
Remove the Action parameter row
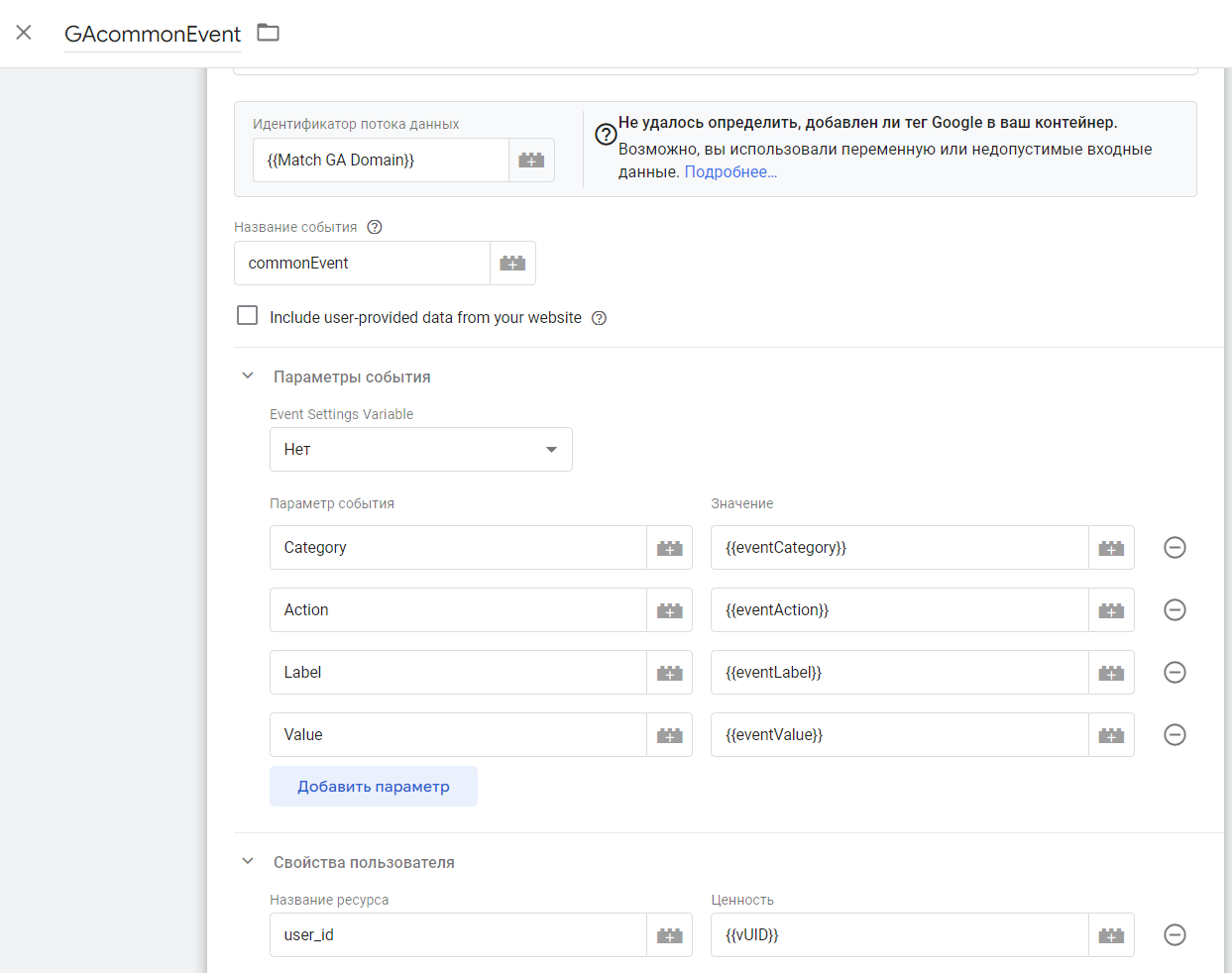[1175, 610]
